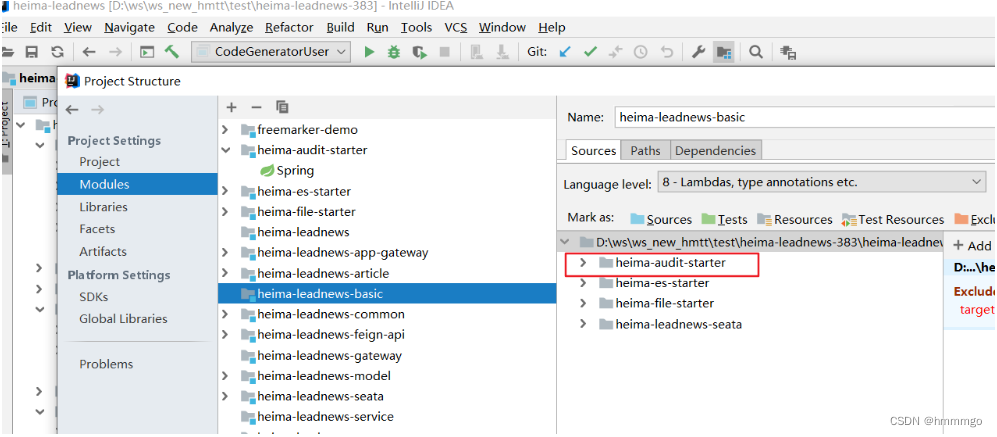Open the Language level dropdown
Screen dimensions: 997x437
tap(820, 183)
